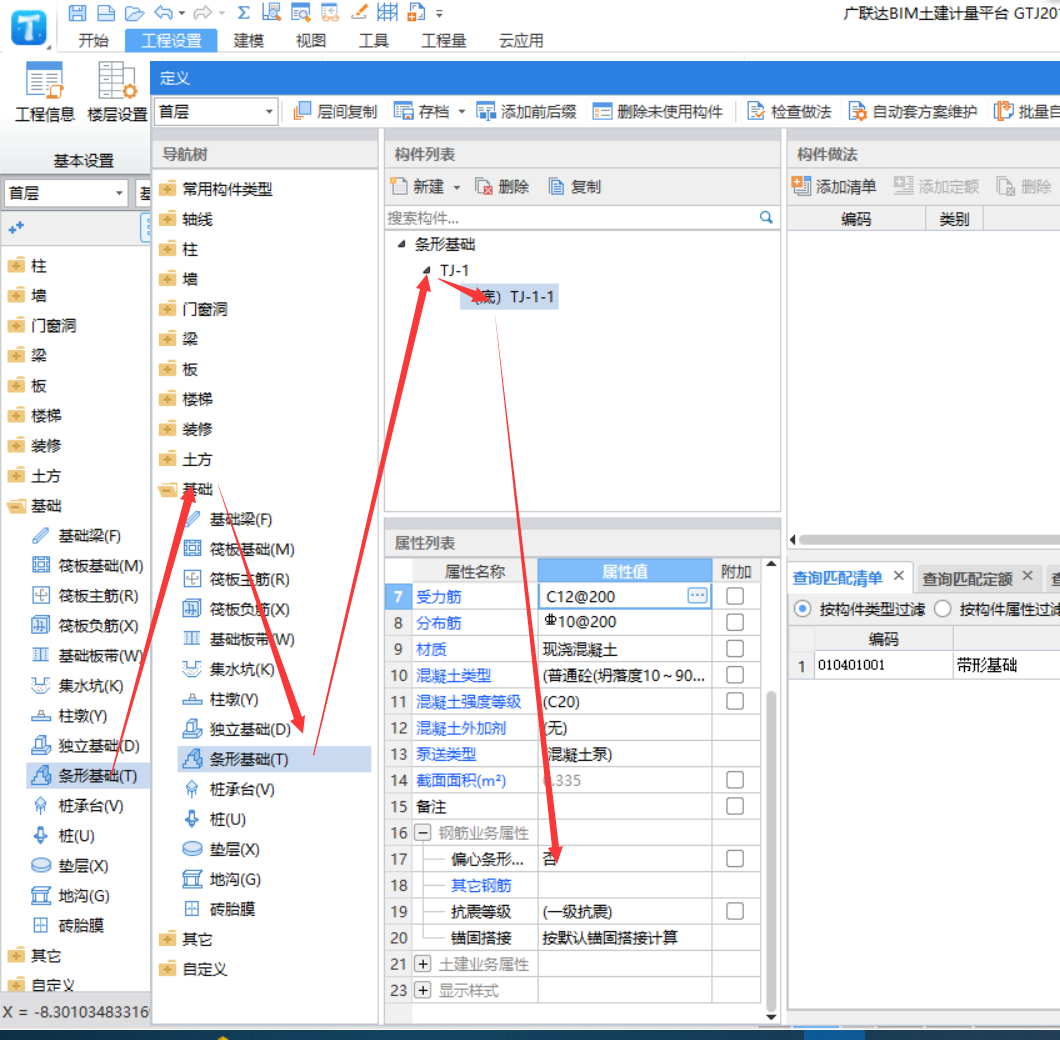The image size is (1060, 1040).
Task: Open the 建模 ribbon tab
Action: click(x=249, y=41)
